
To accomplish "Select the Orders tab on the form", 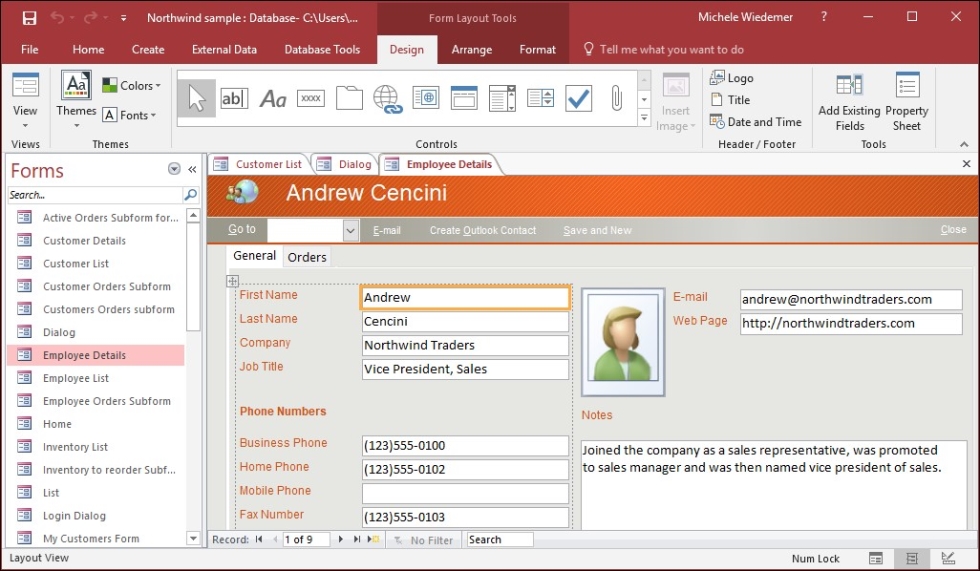I will pyautogui.click(x=307, y=257).
